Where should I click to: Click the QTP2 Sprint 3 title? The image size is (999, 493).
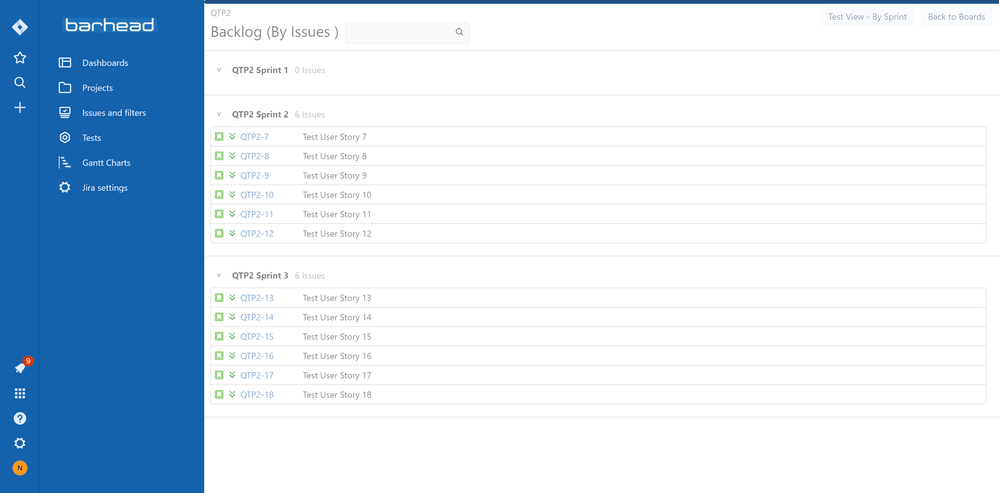tap(260, 276)
